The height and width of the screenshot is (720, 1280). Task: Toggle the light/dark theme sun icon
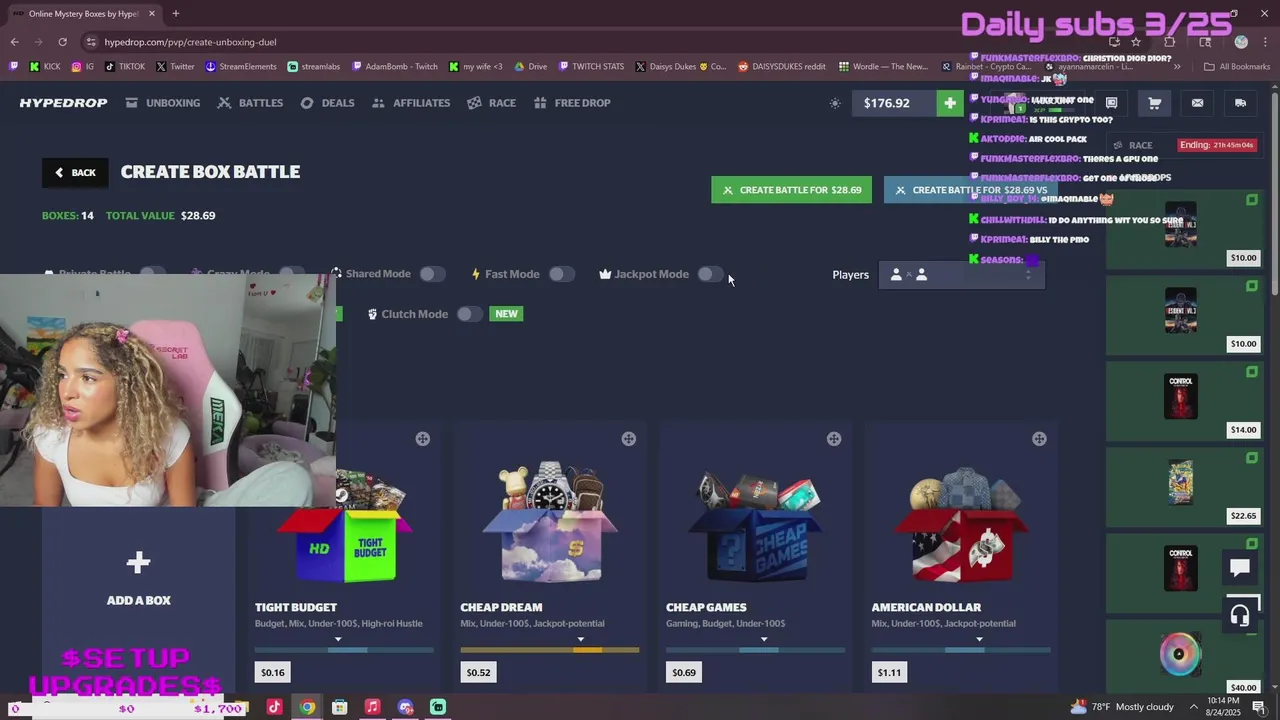[x=835, y=103]
